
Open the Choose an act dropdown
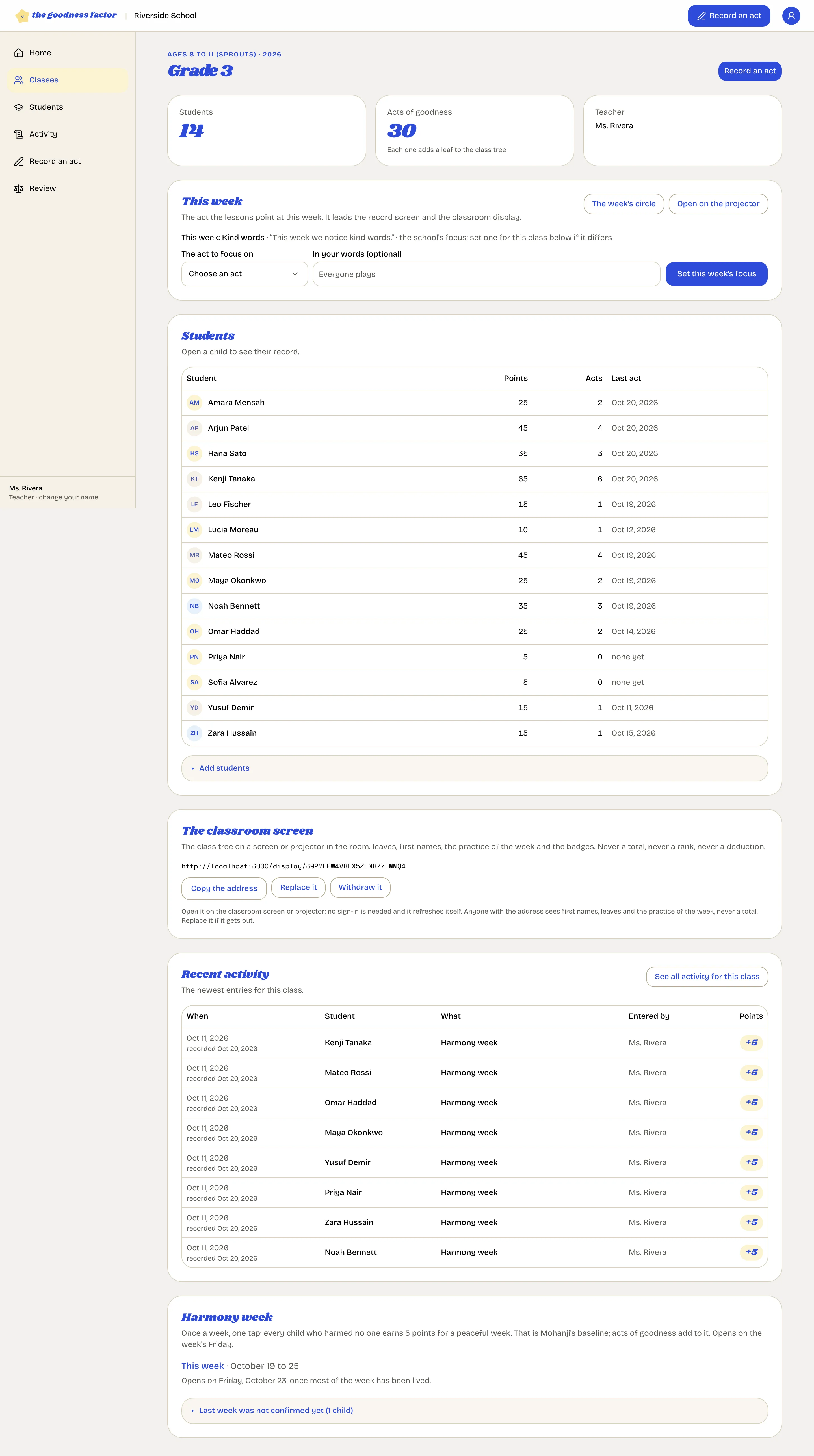pos(244,274)
